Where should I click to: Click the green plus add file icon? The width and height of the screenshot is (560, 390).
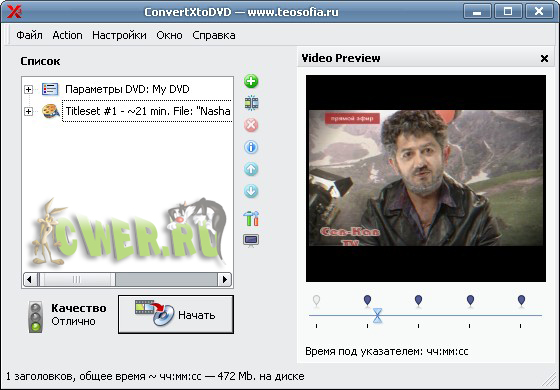pos(251,81)
